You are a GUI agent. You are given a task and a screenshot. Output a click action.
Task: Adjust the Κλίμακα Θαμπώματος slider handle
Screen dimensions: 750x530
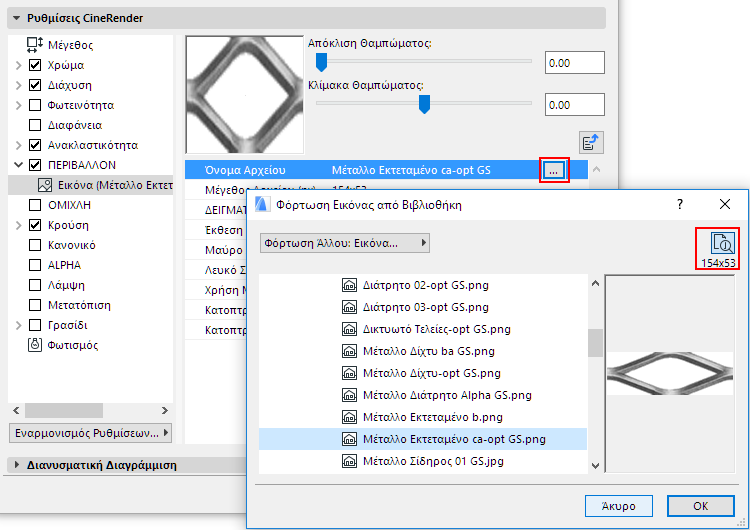pyautogui.click(x=424, y=104)
